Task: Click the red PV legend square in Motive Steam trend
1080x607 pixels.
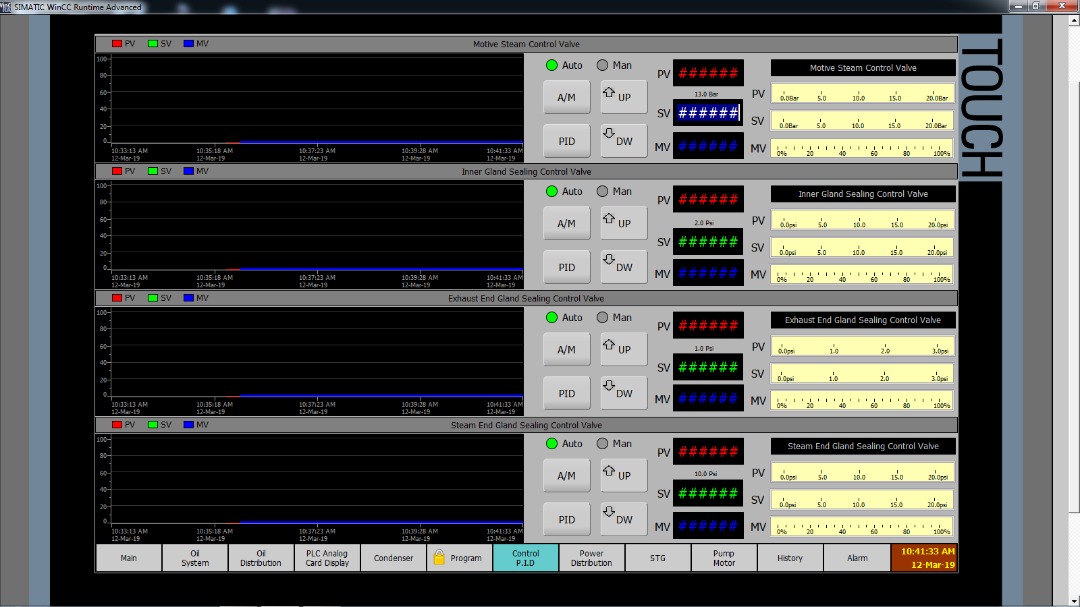Action: tap(117, 44)
